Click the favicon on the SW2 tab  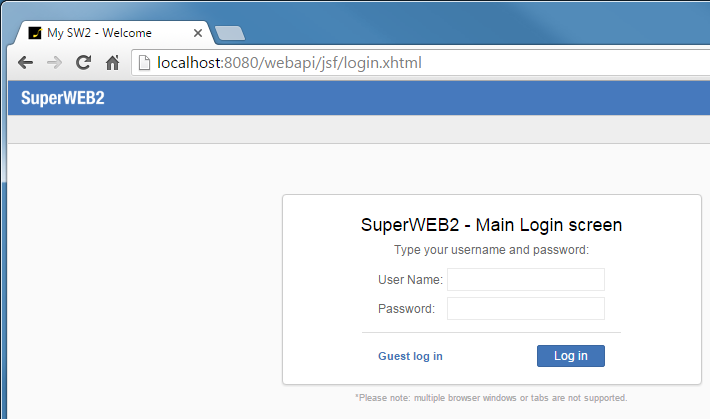coord(35,33)
